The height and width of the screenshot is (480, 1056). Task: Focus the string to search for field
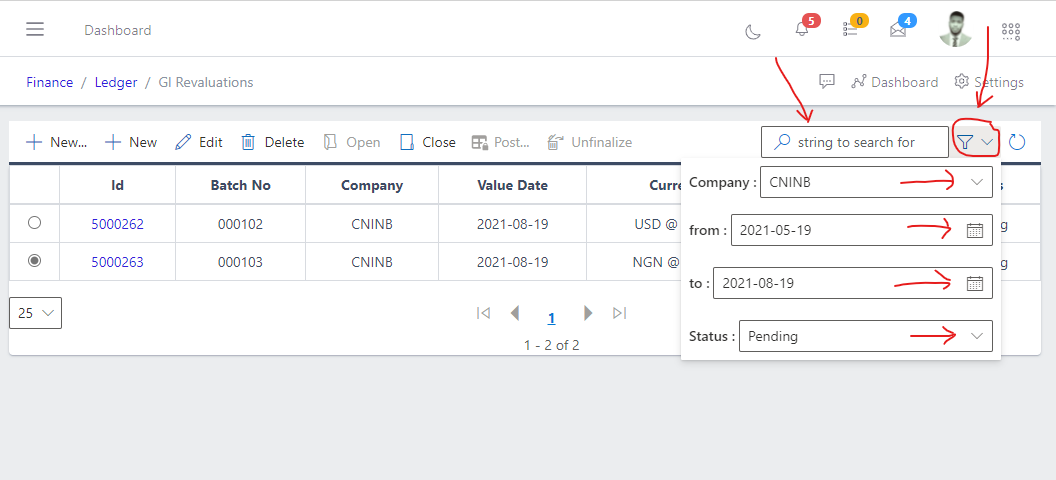(x=855, y=142)
